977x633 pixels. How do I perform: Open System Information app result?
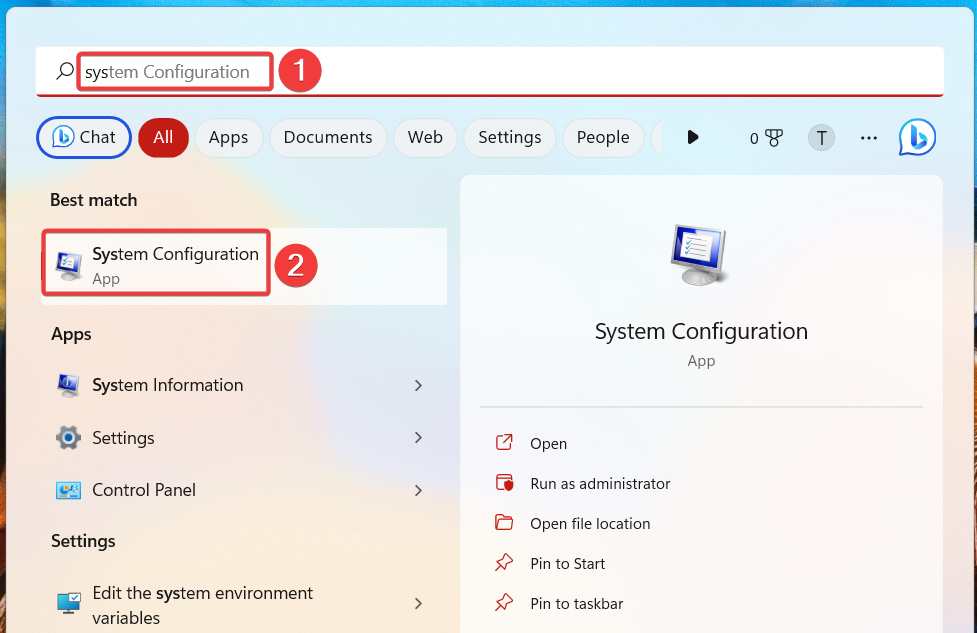pyautogui.click(x=244, y=385)
